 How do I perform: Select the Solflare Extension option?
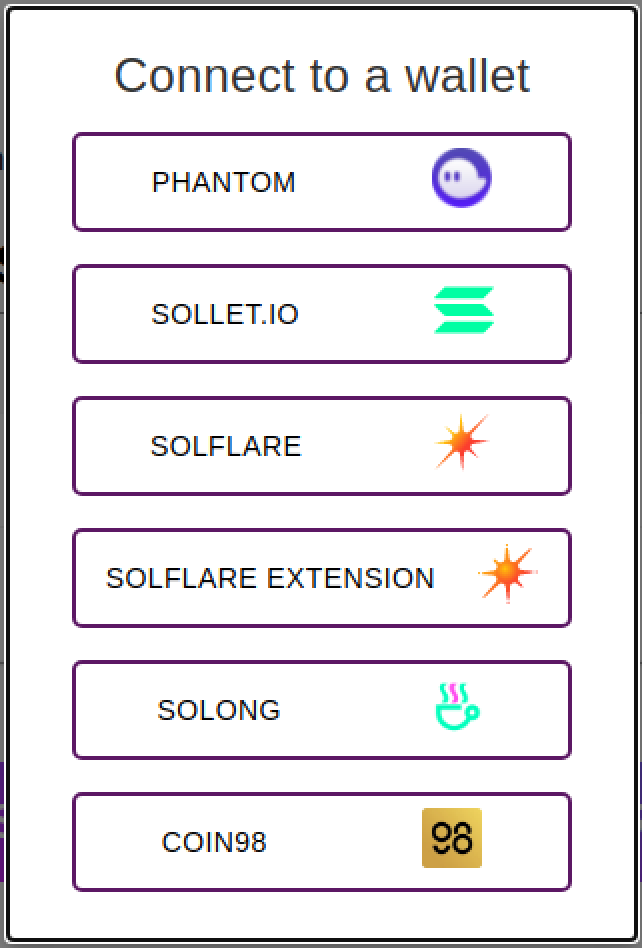(x=321, y=578)
